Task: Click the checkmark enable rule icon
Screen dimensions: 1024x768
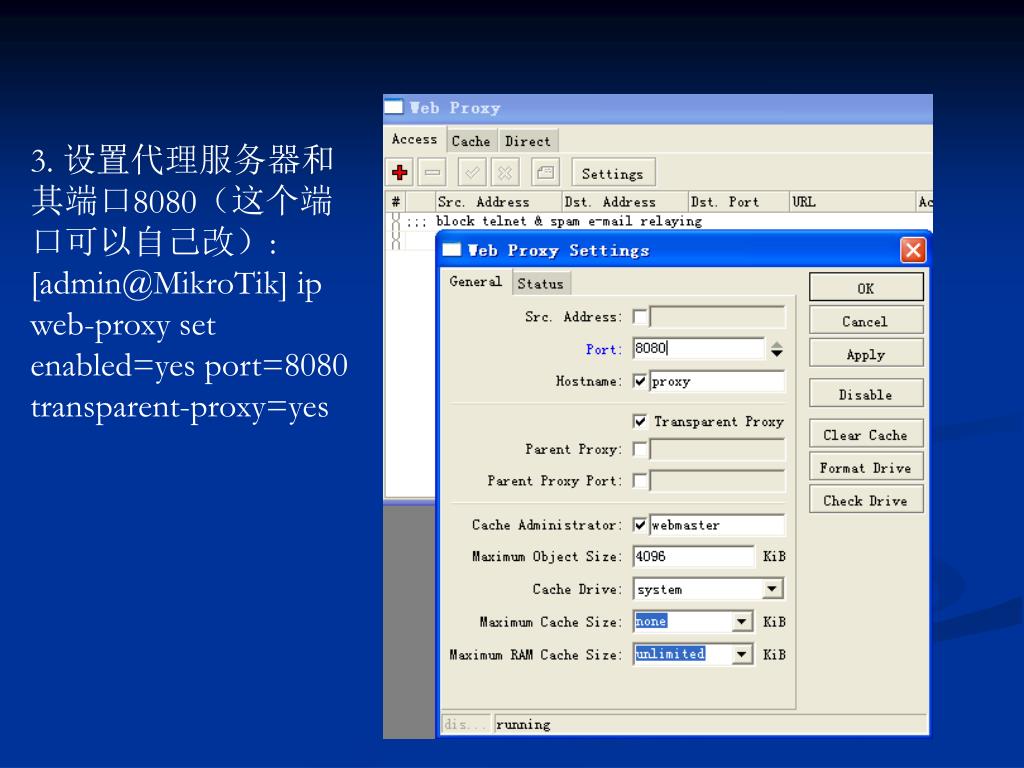Action: 472,173
